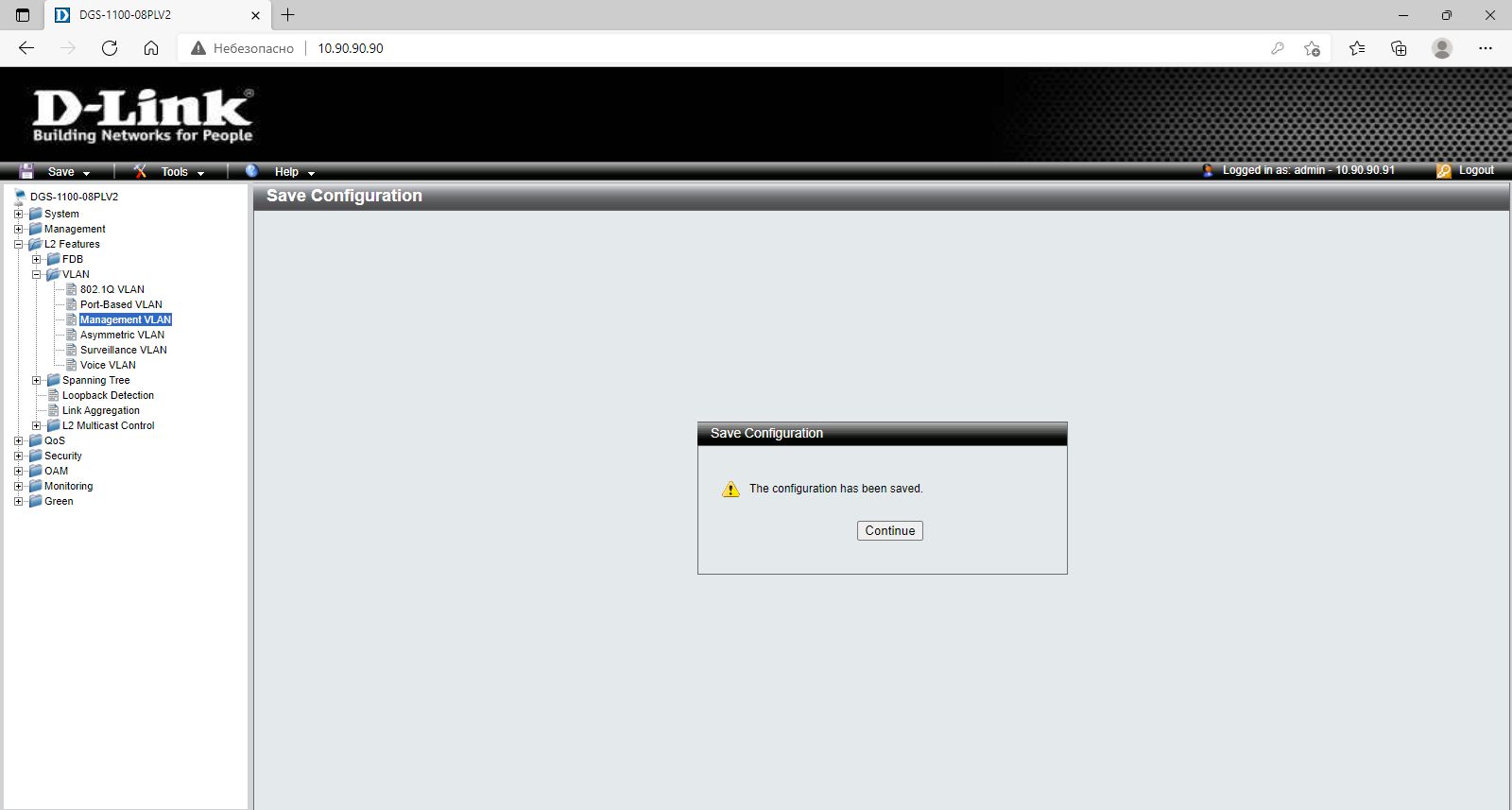
Task: Click the Logout link
Action: tap(1475, 170)
